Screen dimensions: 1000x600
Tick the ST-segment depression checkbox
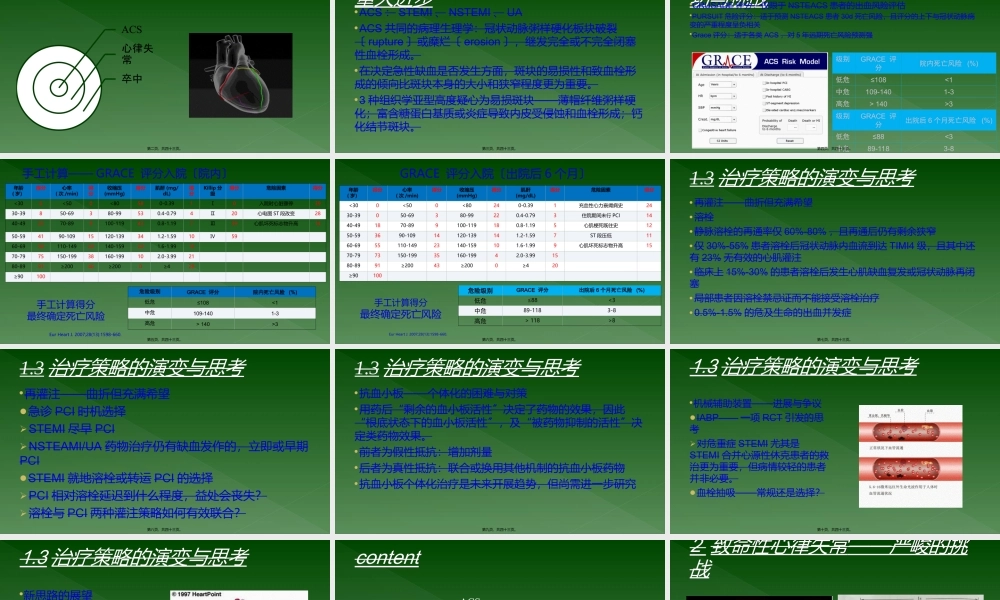click(x=765, y=103)
